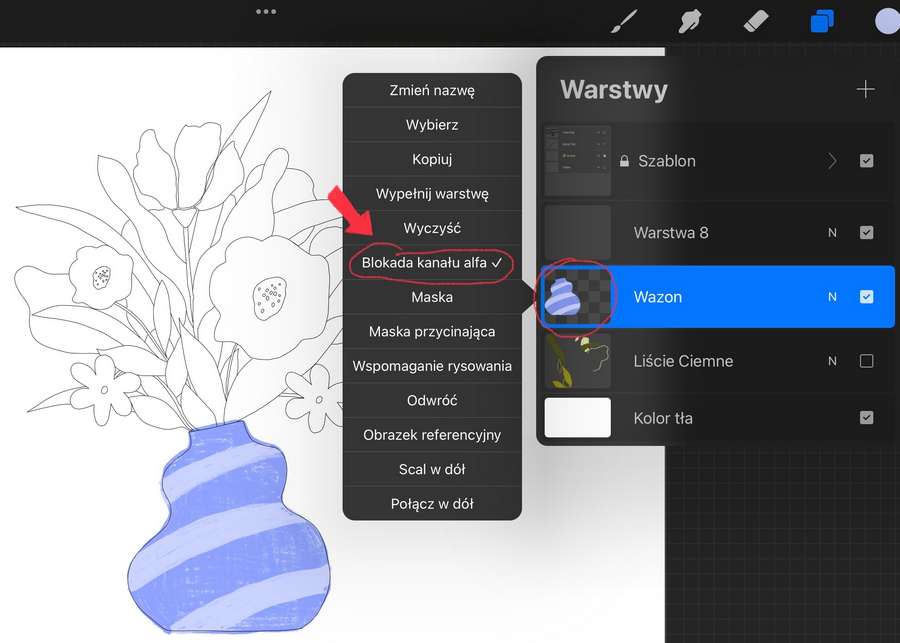The width and height of the screenshot is (900, 643).
Task: Tap the Szablon group name
Action: 667,161
